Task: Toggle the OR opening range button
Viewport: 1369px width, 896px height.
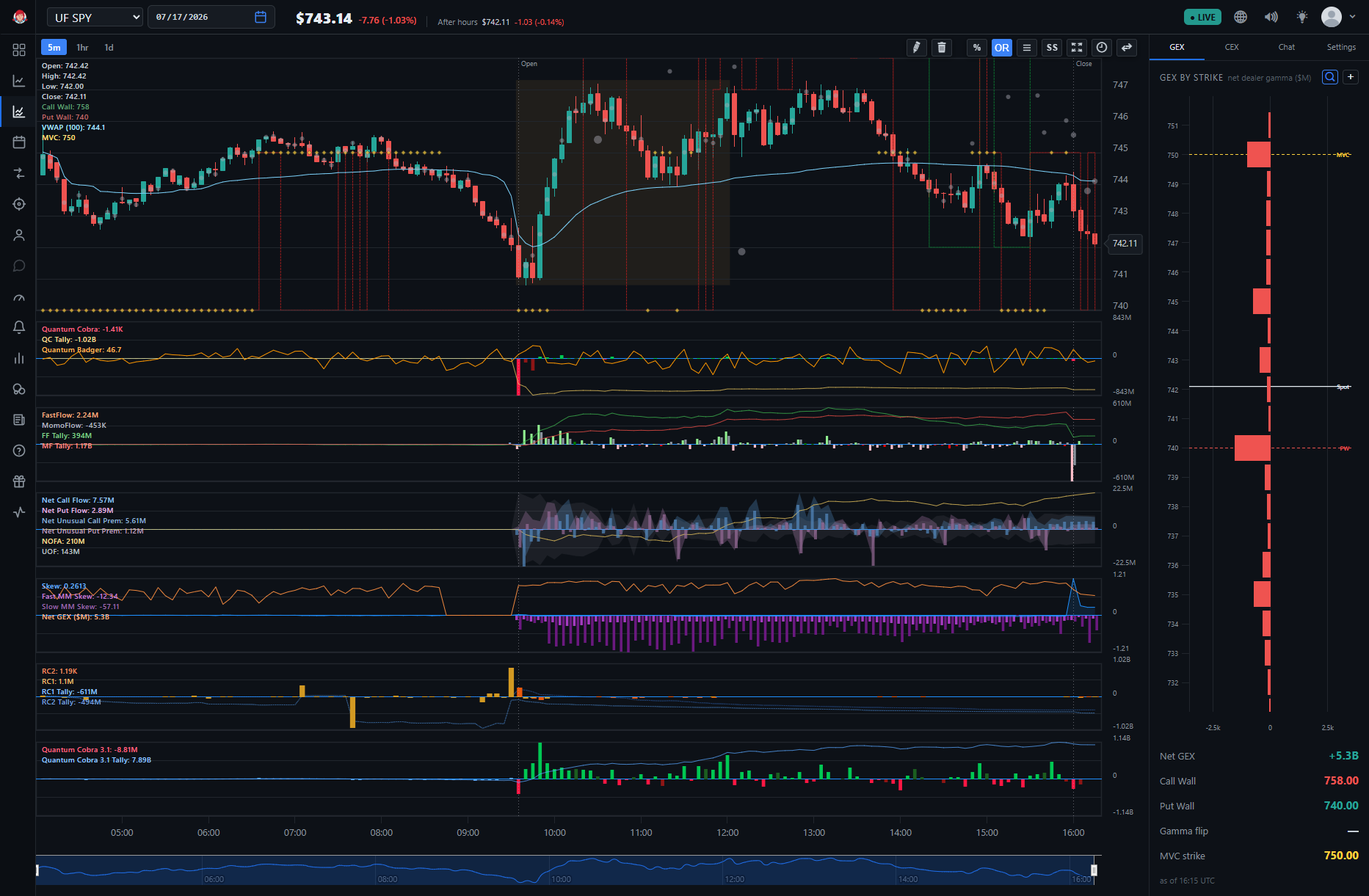Action: click(x=1002, y=48)
